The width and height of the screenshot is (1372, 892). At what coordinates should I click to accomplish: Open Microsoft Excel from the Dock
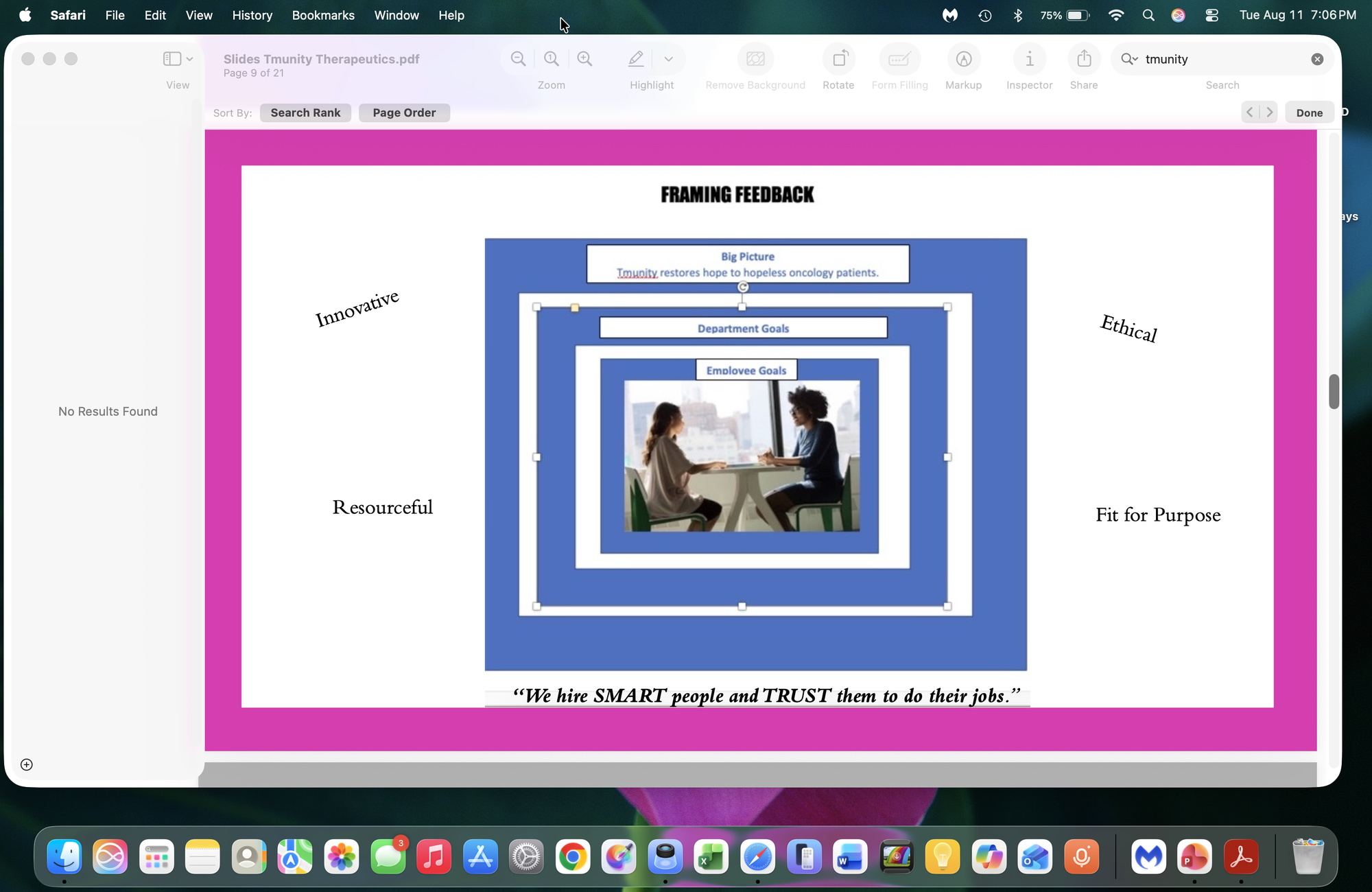point(711,856)
